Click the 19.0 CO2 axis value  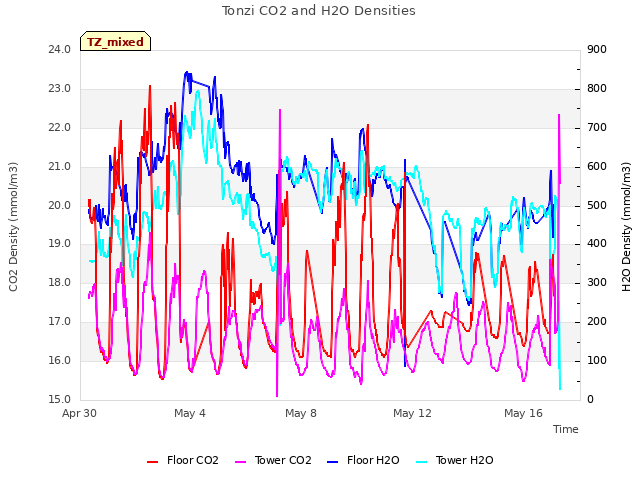click(60, 244)
